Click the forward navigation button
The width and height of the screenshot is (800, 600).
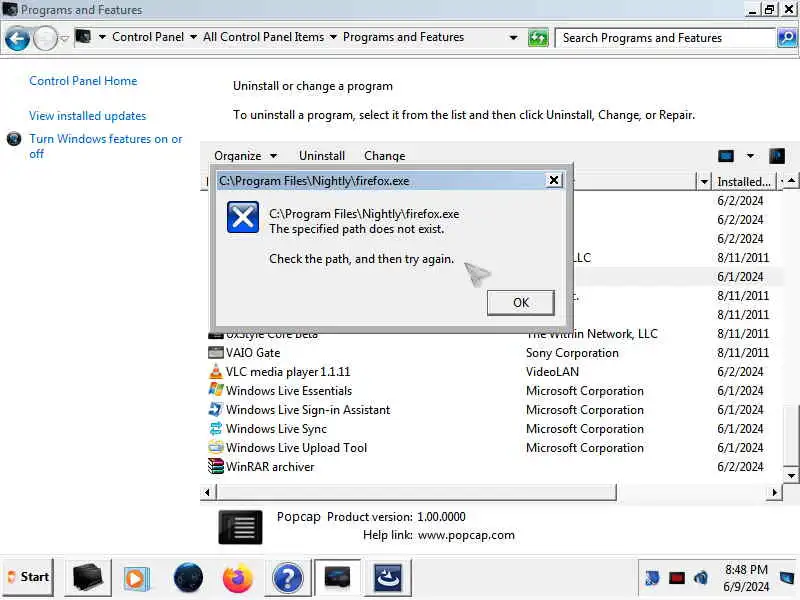pyautogui.click(x=45, y=38)
